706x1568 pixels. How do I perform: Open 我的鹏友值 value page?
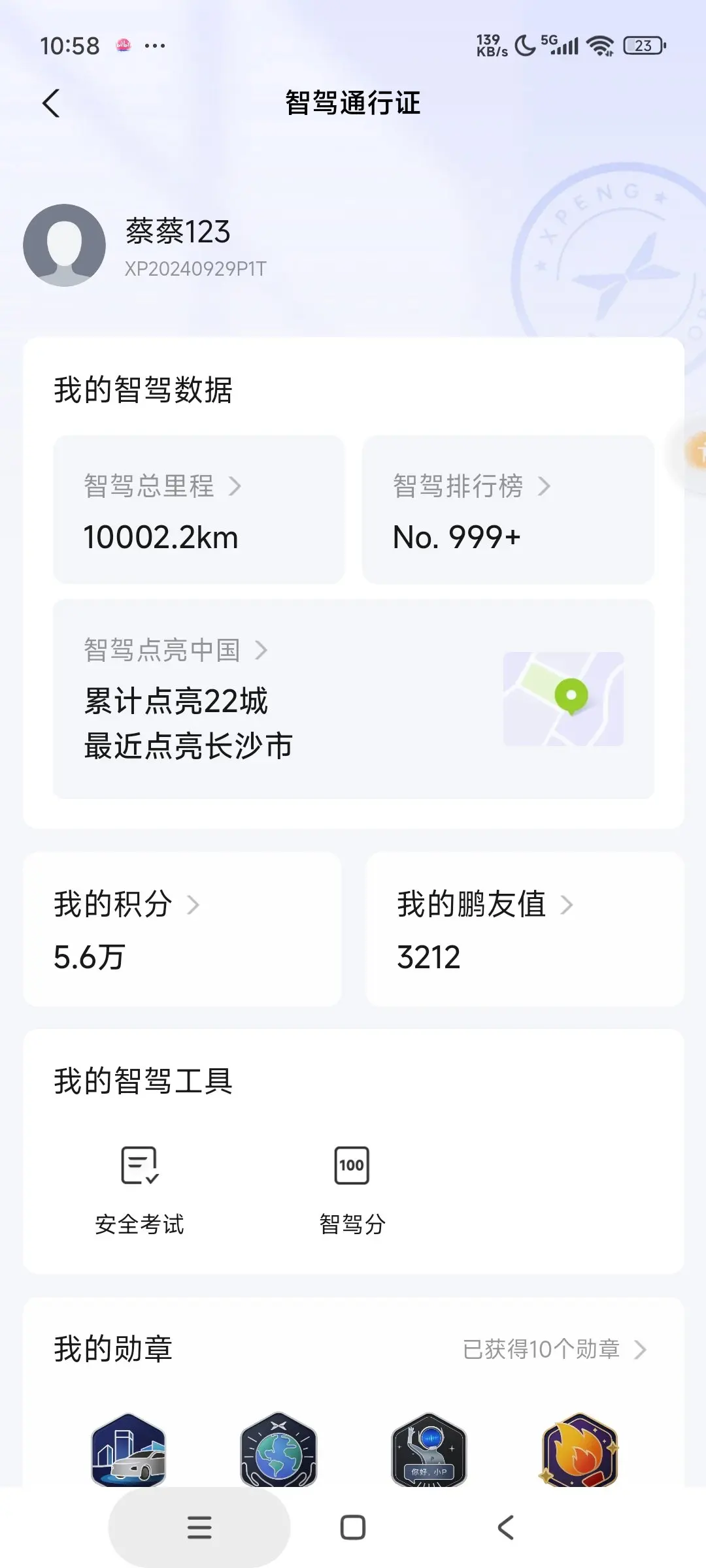pos(525,929)
